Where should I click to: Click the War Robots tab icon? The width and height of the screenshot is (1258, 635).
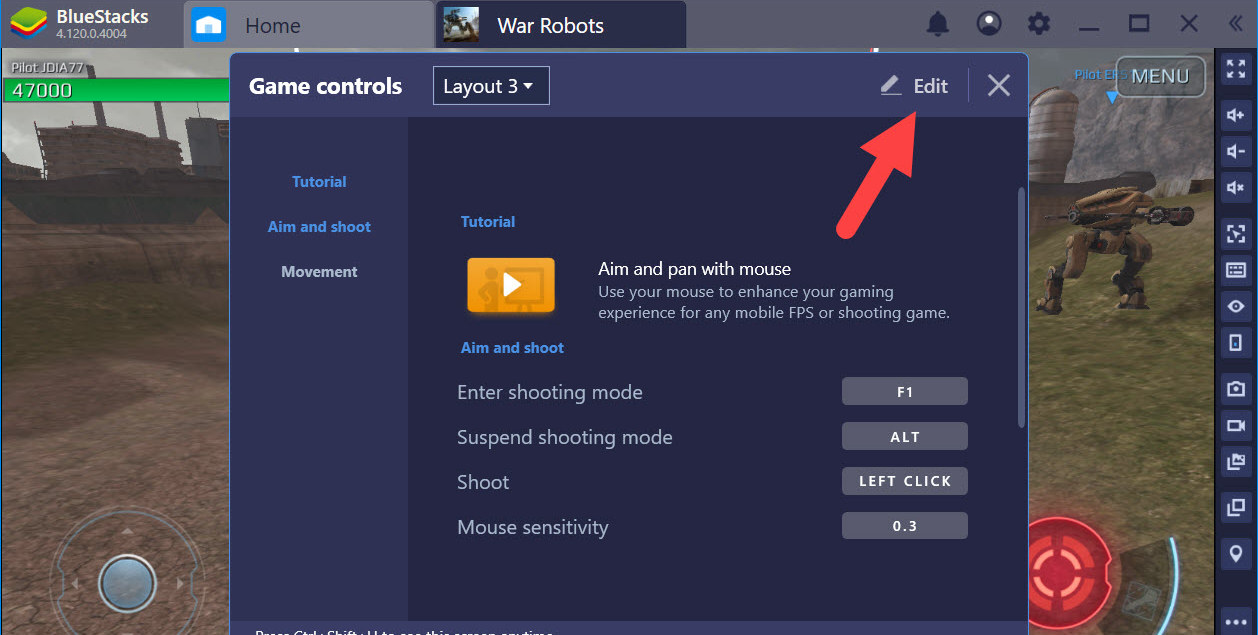[461, 25]
